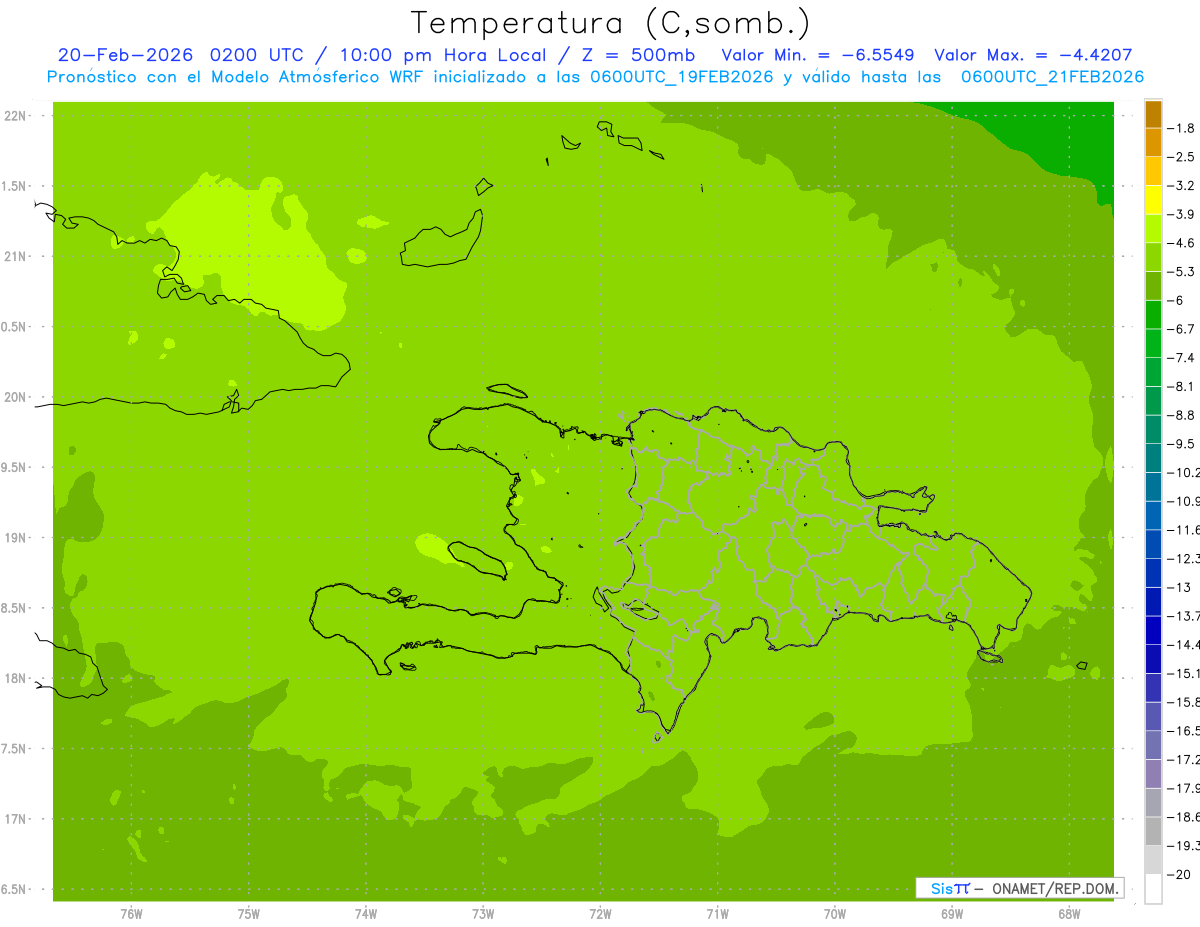Screen dimensions: 1200x927
Task: Click the '69W' longitude label
Action: pyautogui.click(x=952, y=913)
